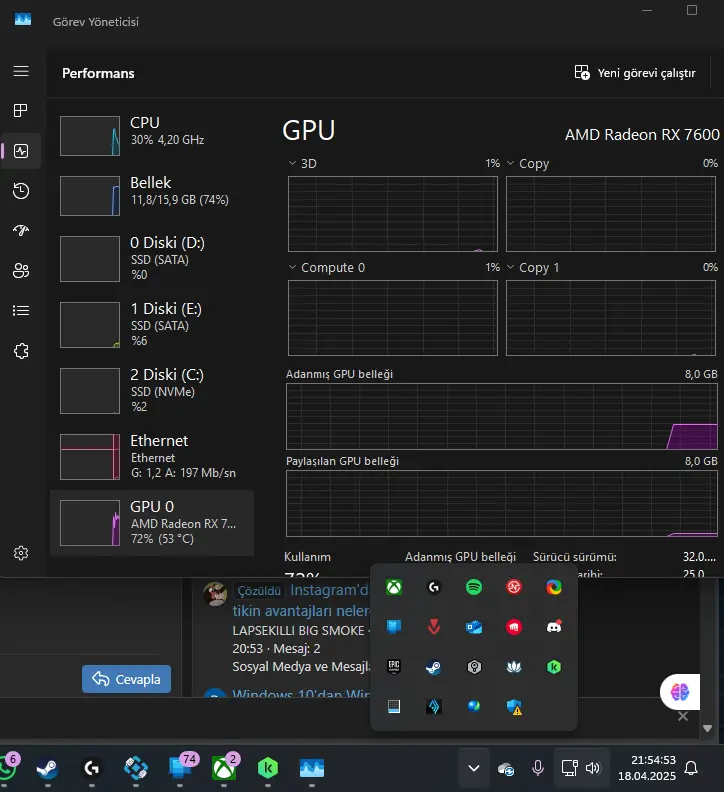The height and width of the screenshot is (792, 724).
Task: Open the Services puzzle icon in the sidebar
Action: pyautogui.click(x=21, y=351)
